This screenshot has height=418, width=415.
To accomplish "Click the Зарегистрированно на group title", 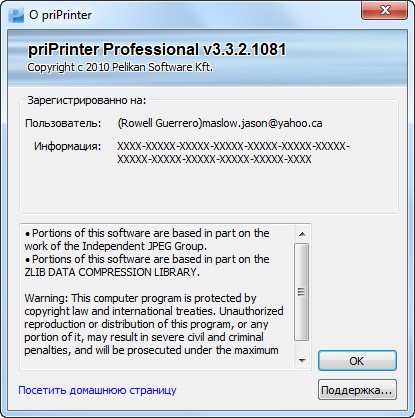I will [x=87, y=100].
